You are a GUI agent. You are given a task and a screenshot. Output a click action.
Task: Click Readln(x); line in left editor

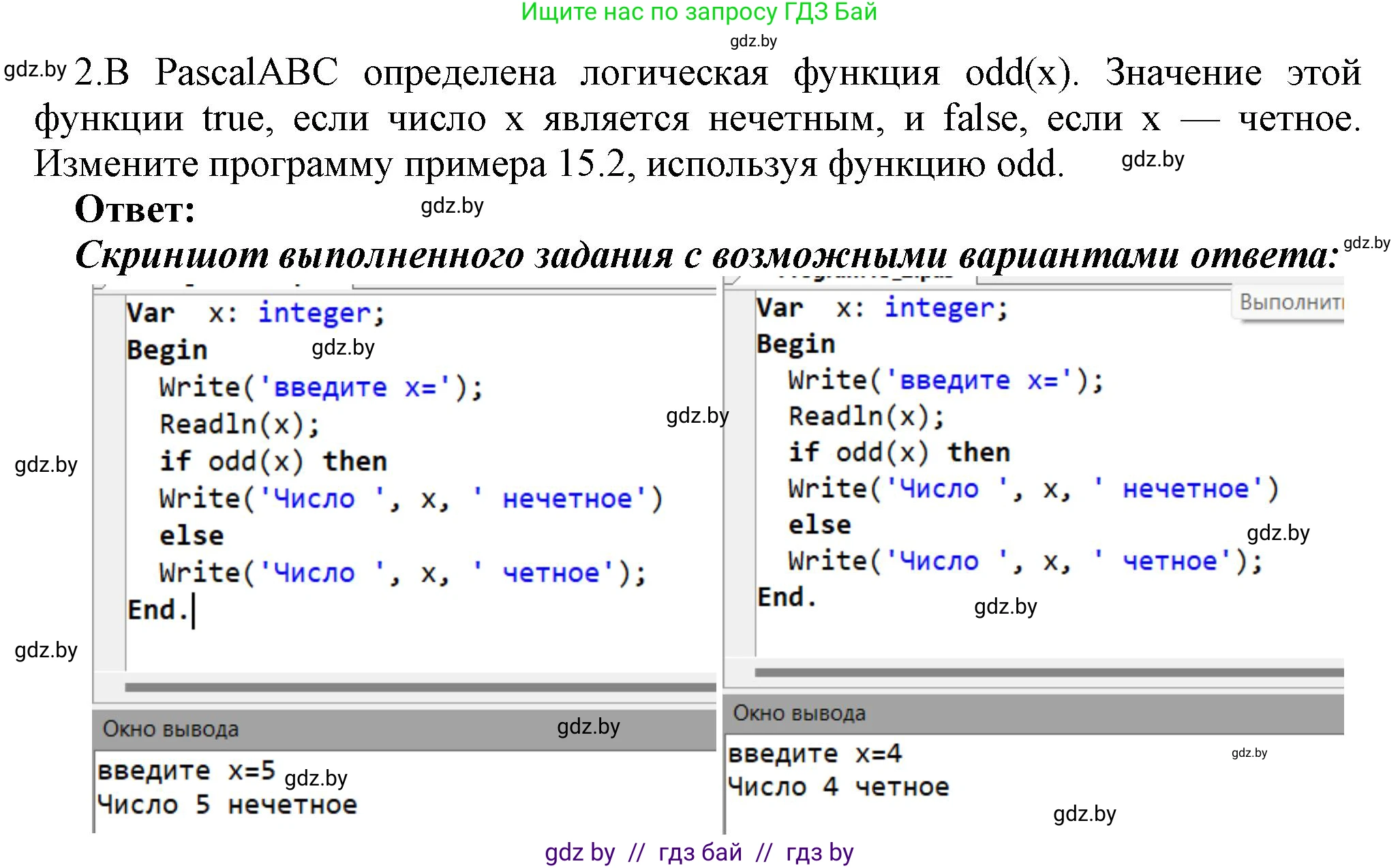point(239,425)
